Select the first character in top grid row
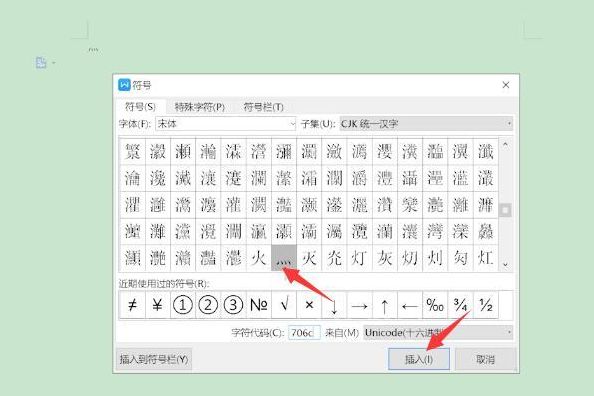594x396 pixels. pos(132,152)
